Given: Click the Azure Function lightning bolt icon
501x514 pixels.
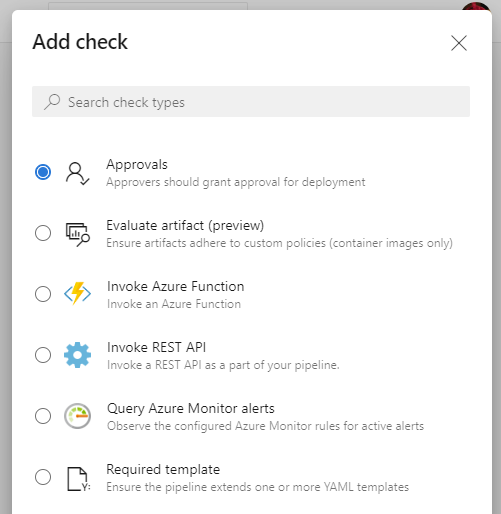Looking at the screenshot, I should coord(77,293).
